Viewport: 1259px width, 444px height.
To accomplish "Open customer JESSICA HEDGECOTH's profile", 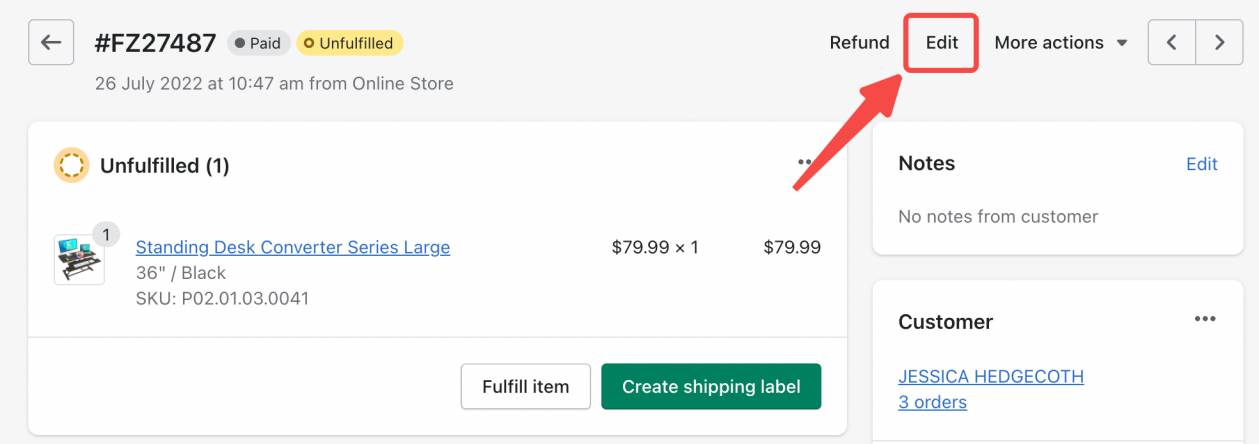I will [x=990, y=377].
